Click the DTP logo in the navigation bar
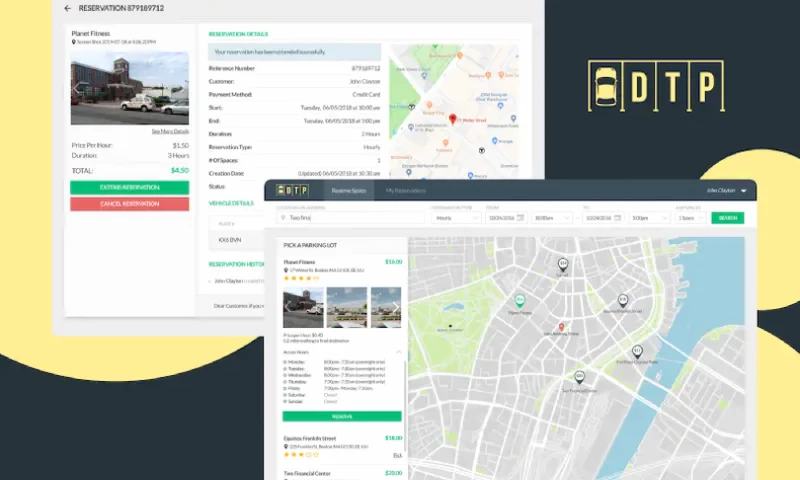Screen dimensions: 800x480 (x=294, y=190)
